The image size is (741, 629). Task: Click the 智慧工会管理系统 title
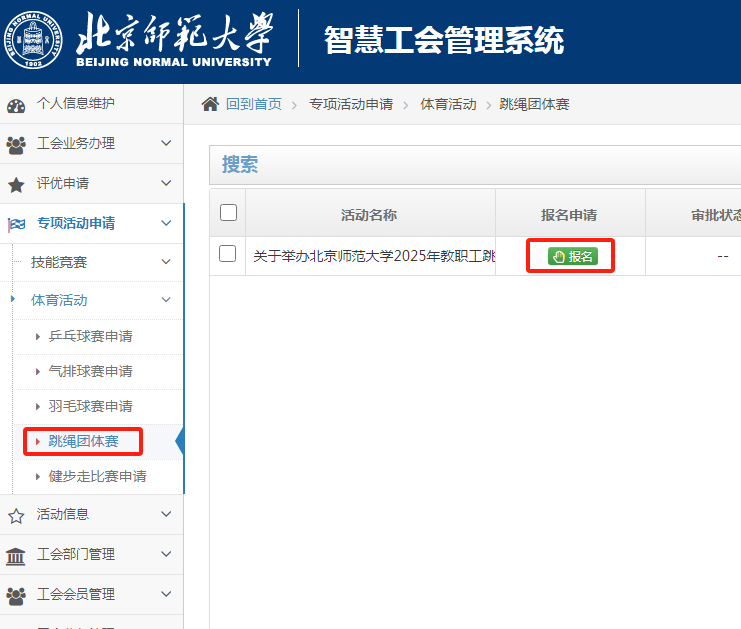[444, 40]
